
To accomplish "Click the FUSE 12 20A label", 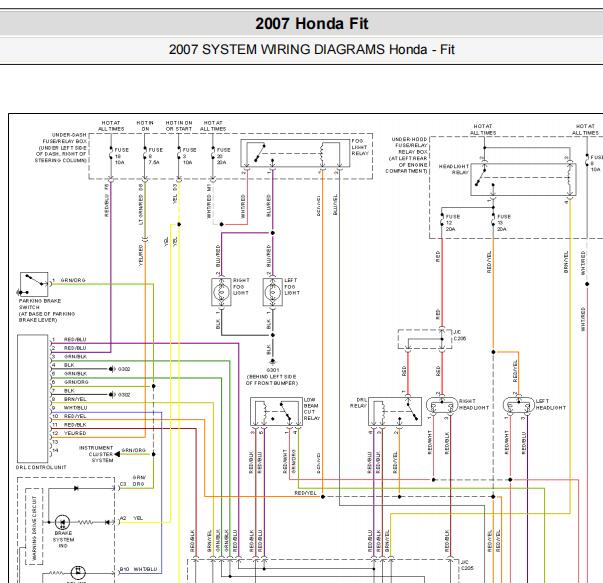I will click(x=453, y=223).
